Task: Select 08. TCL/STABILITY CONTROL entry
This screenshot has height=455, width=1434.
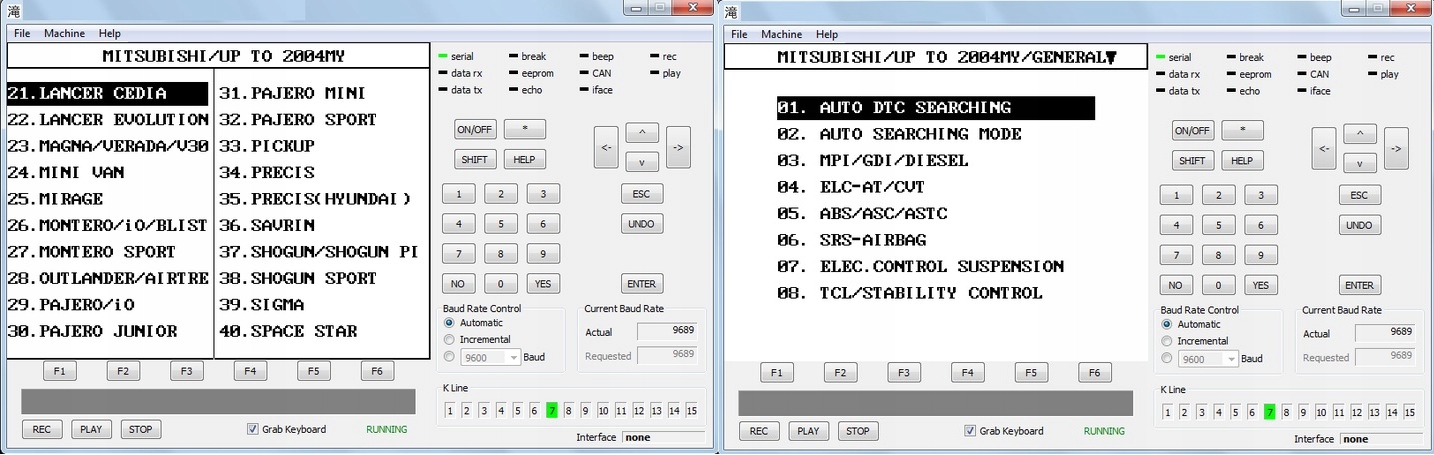Action: coord(910,293)
